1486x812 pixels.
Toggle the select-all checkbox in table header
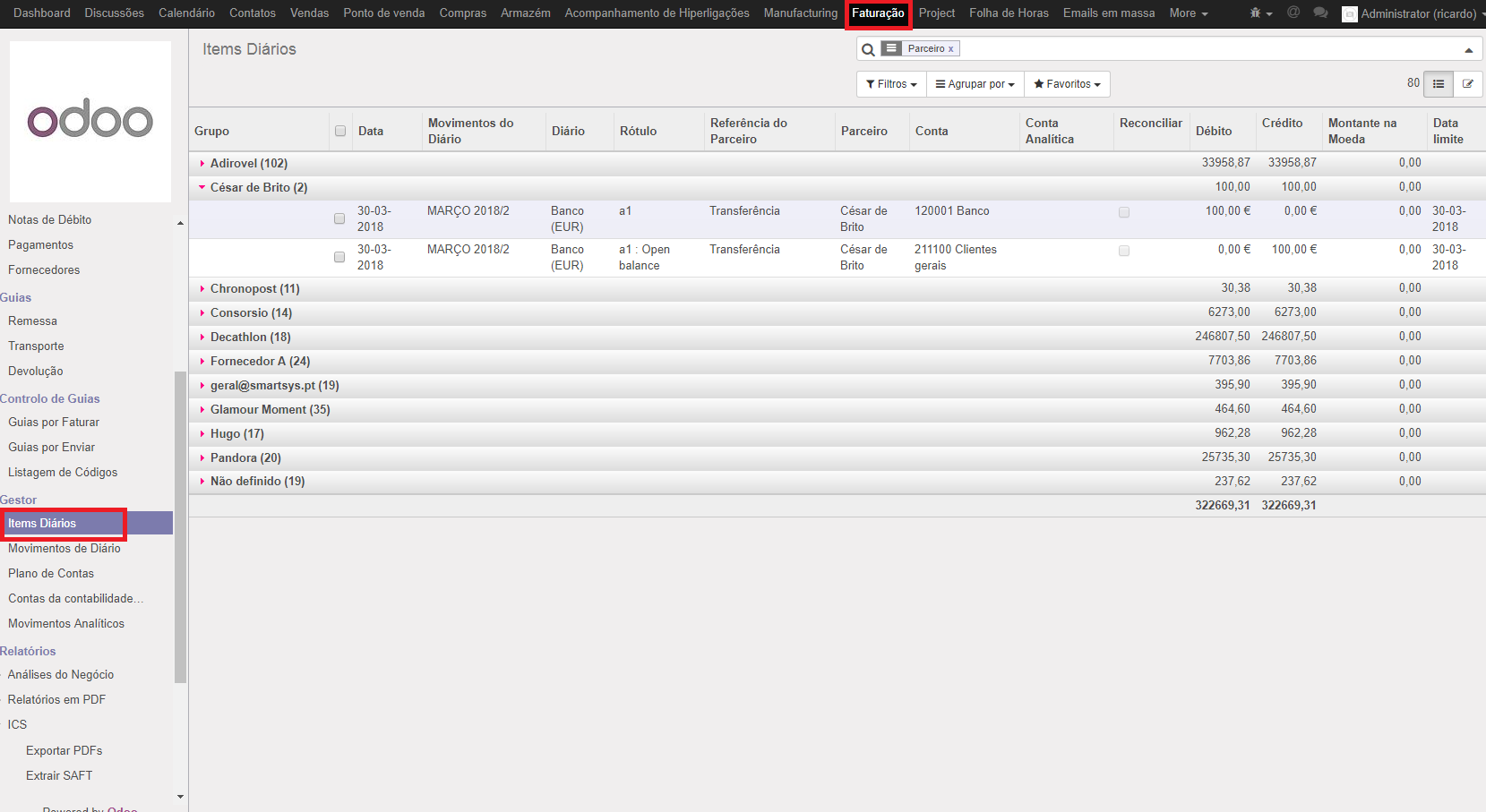click(x=340, y=131)
